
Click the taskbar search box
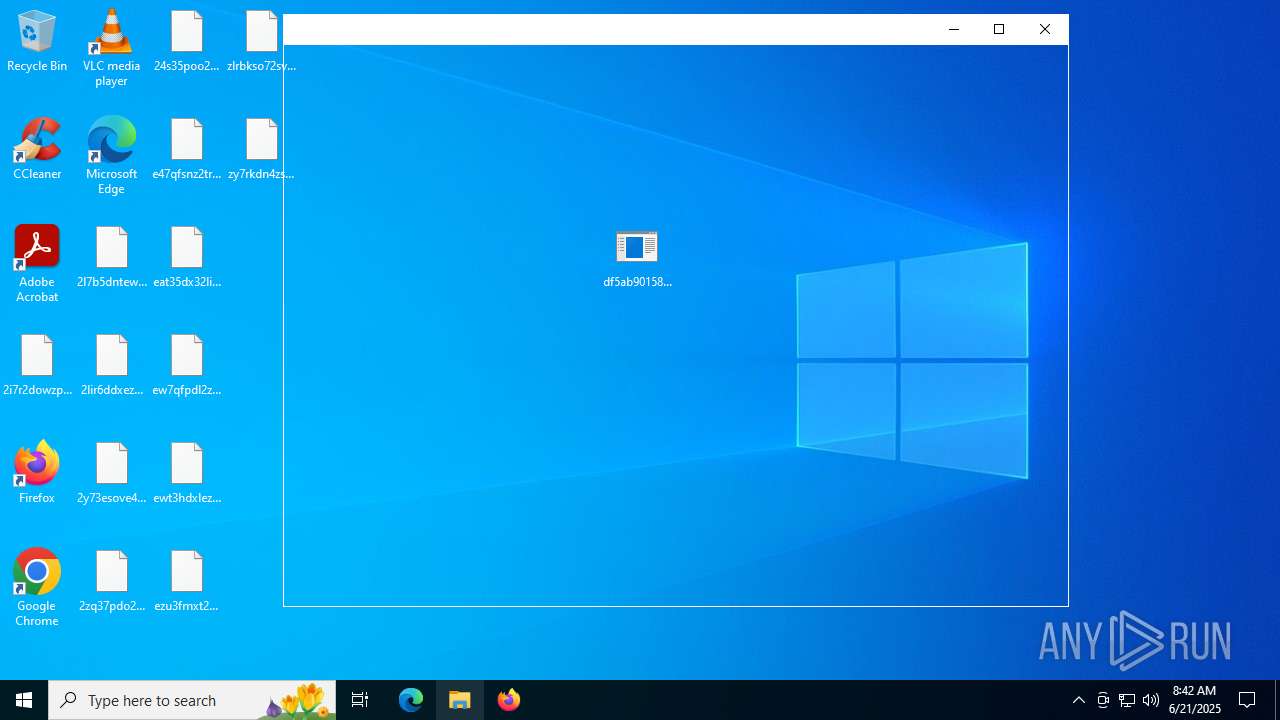tap(192, 700)
